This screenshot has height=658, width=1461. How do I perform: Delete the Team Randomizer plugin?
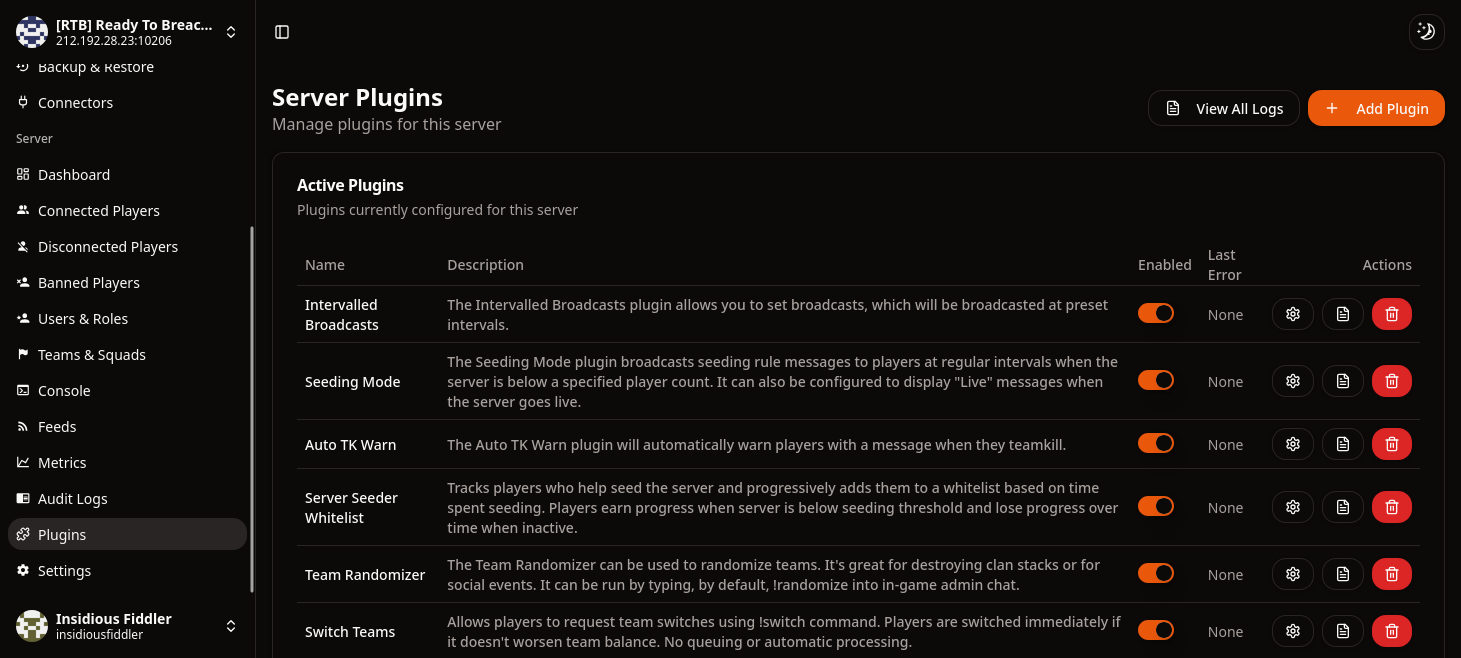coord(1391,573)
